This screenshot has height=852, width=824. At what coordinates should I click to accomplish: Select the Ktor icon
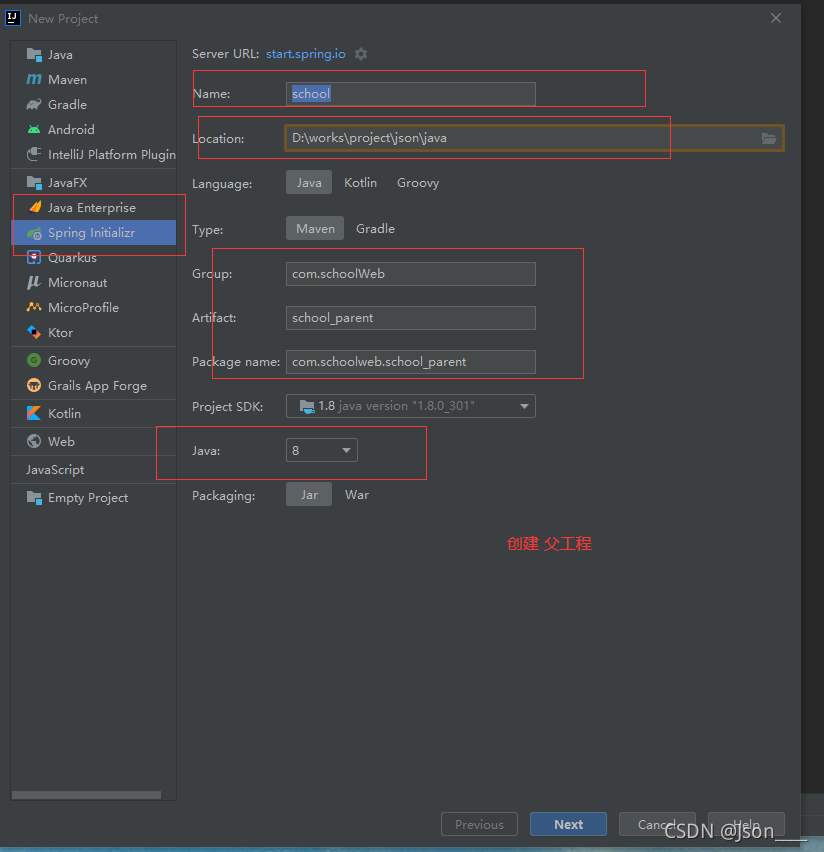pos(34,332)
